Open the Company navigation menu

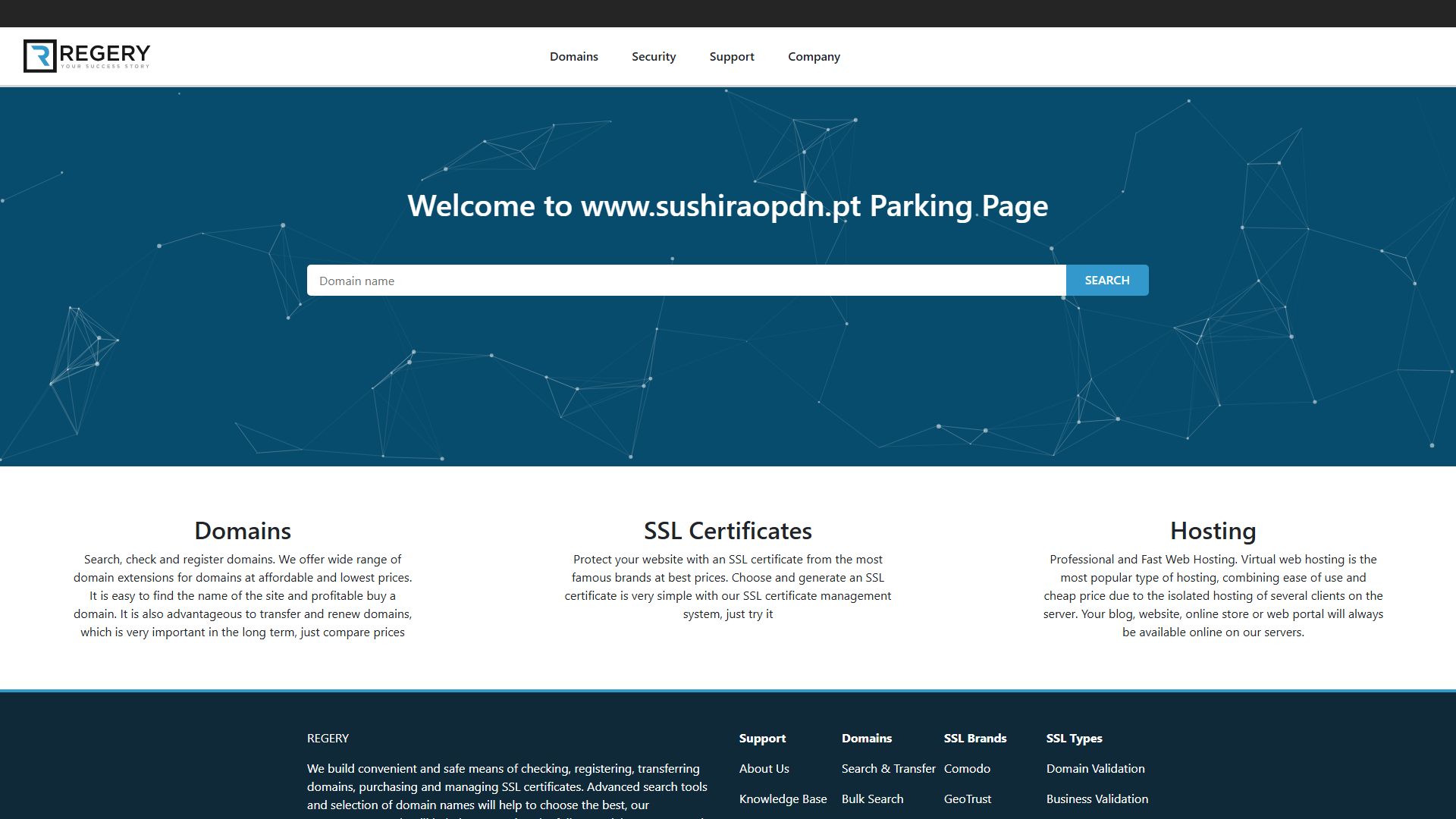[x=814, y=57]
